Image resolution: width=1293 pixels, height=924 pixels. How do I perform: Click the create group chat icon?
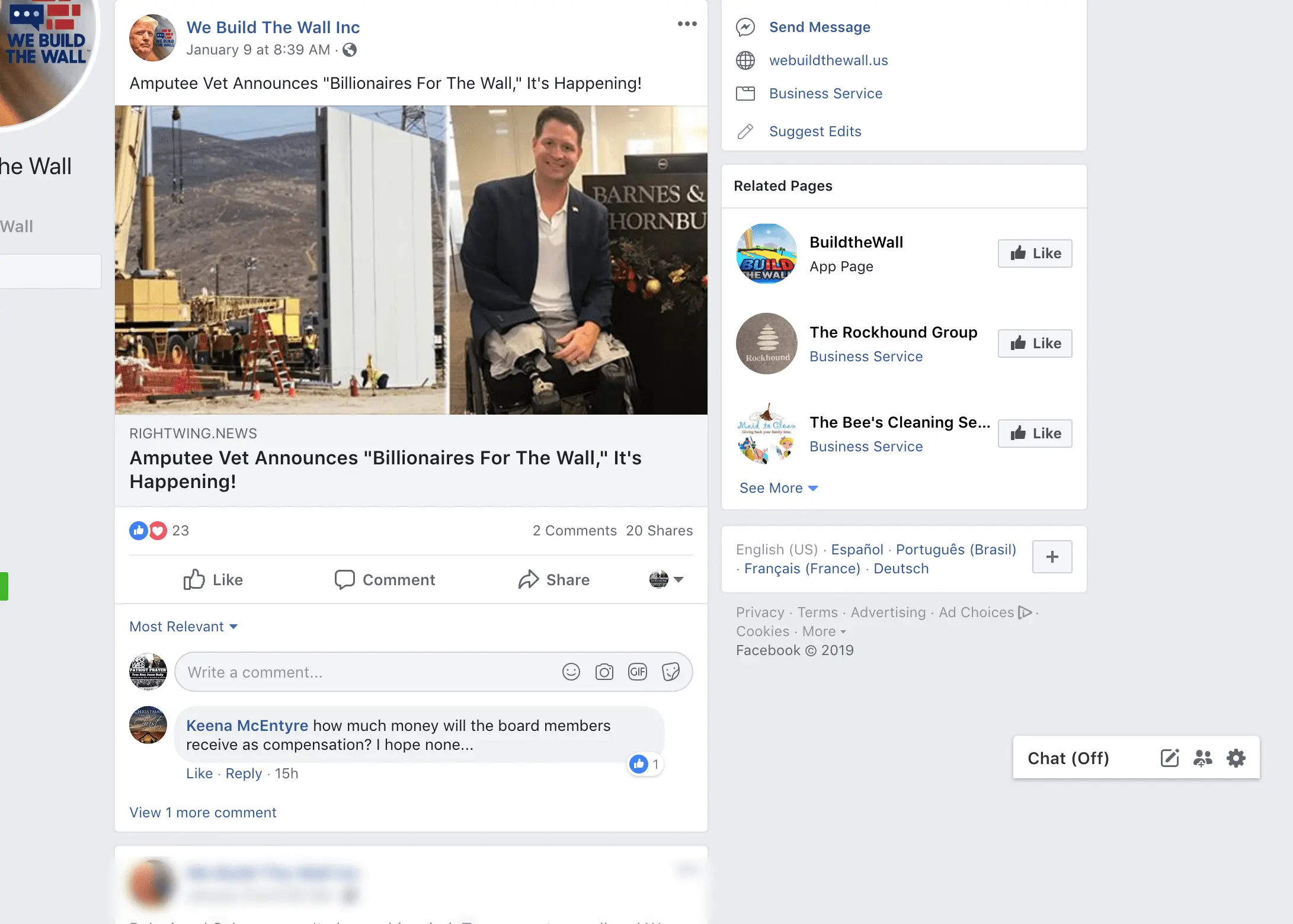tap(1203, 758)
